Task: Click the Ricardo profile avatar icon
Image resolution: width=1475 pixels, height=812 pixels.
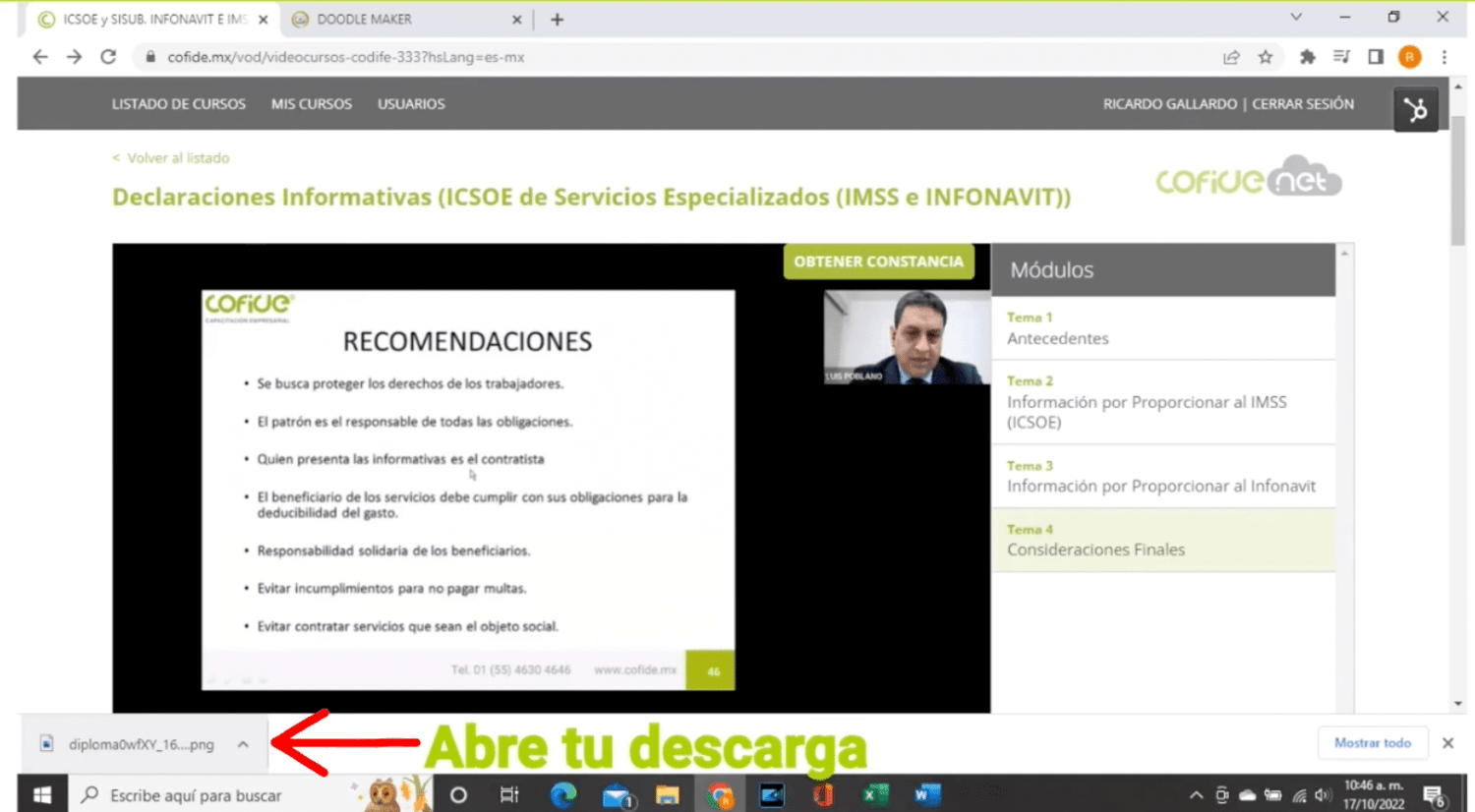Action: click(x=1409, y=57)
